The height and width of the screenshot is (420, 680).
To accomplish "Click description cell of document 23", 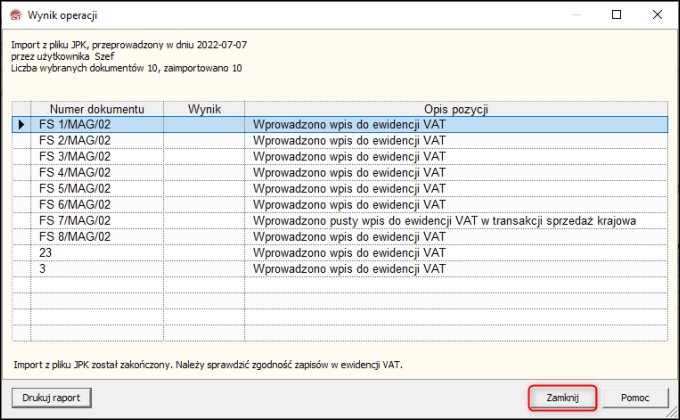I will coord(456,253).
